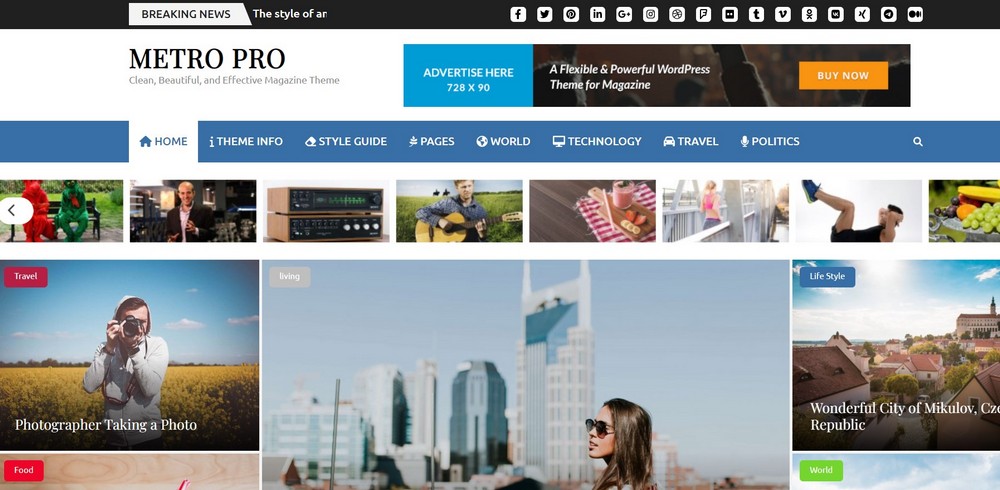Open the Vimeo social icon
Image resolution: width=1000 pixels, height=490 pixels.
783,14
